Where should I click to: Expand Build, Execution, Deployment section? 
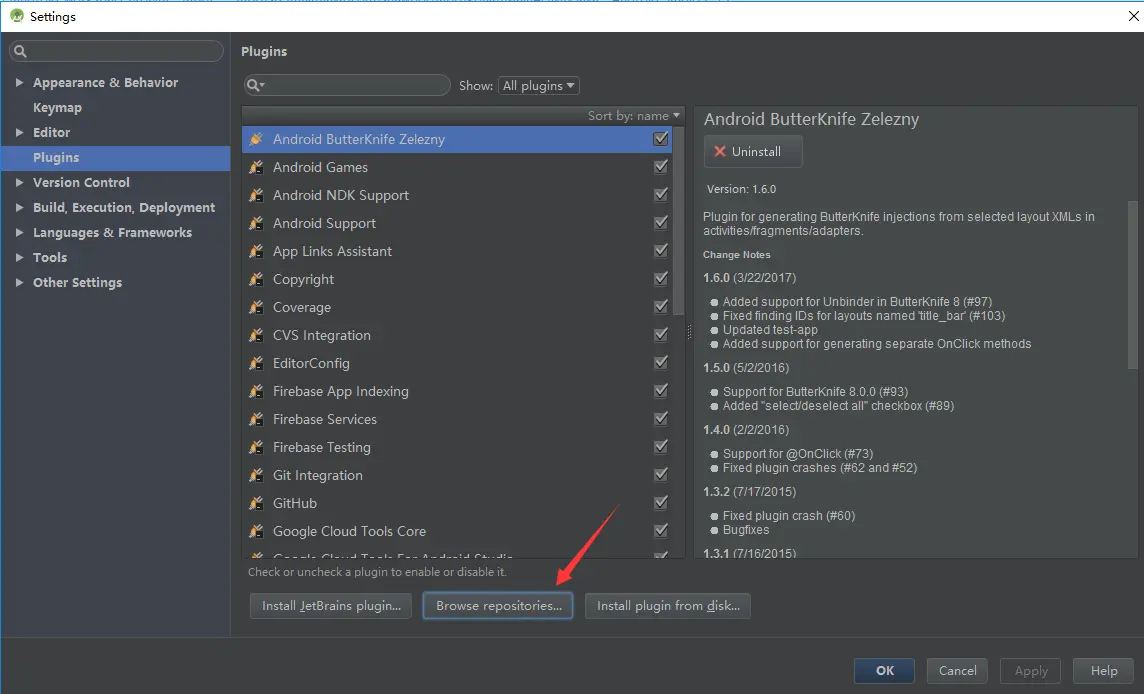click(x=20, y=207)
